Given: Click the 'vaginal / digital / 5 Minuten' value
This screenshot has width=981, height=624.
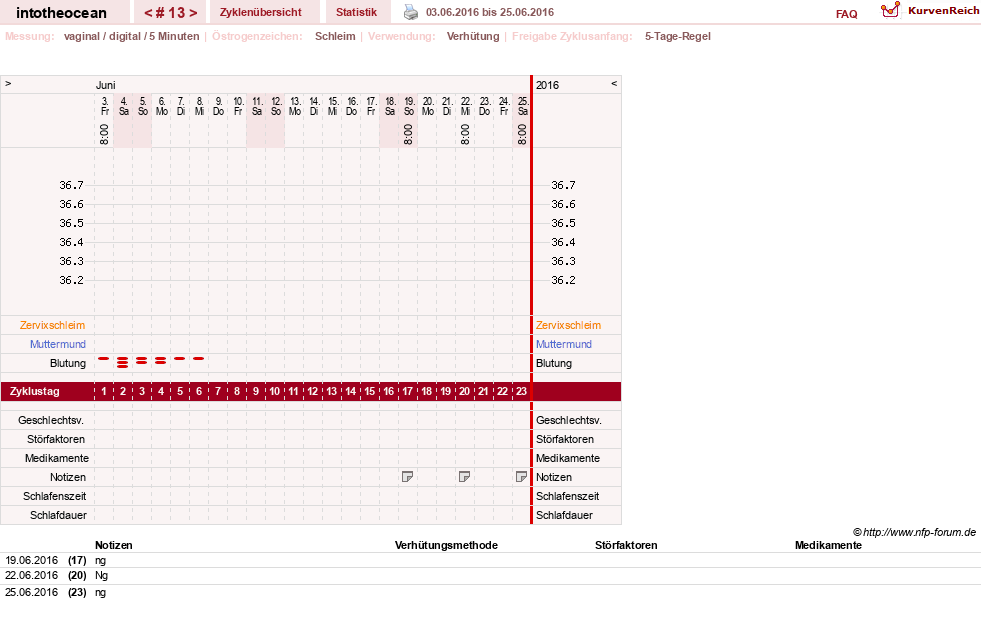Looking at the screenshot, I should point(131,36).
